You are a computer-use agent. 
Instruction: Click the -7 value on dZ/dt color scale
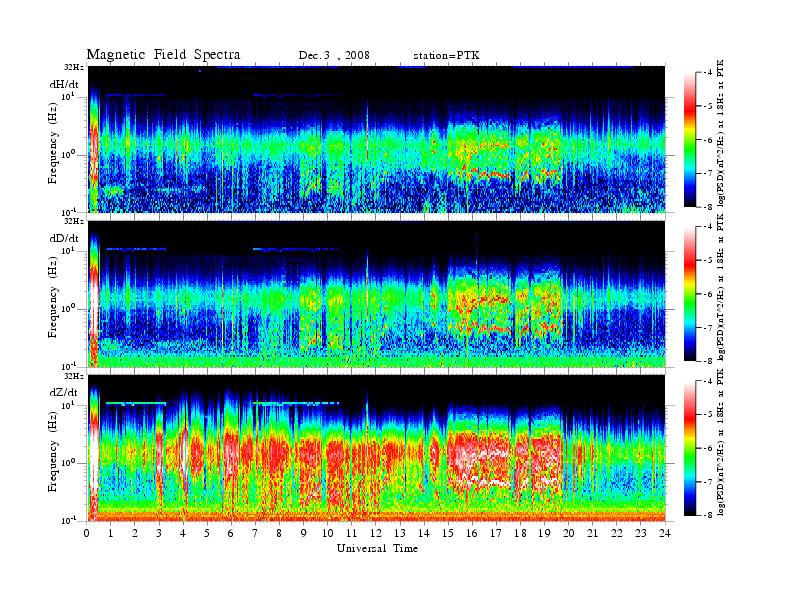(x=708, y=482)
